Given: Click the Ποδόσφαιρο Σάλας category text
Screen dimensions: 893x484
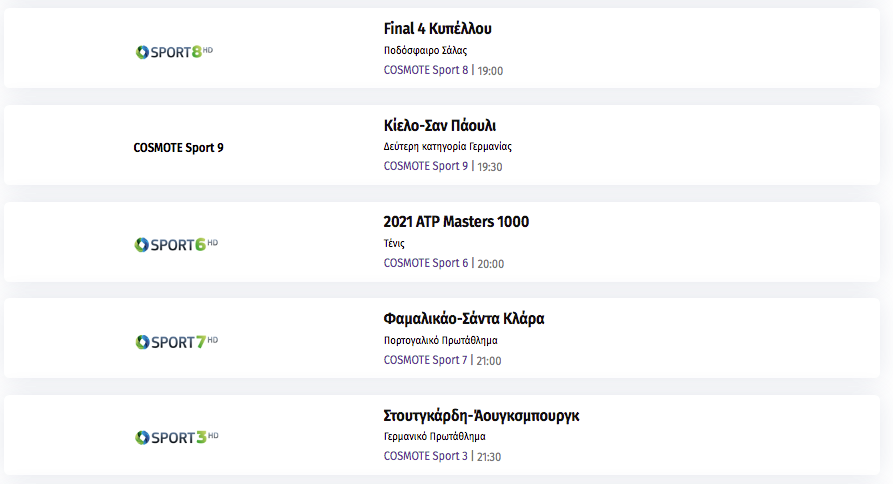Looking at the screenshot, I should pos(425,50).
